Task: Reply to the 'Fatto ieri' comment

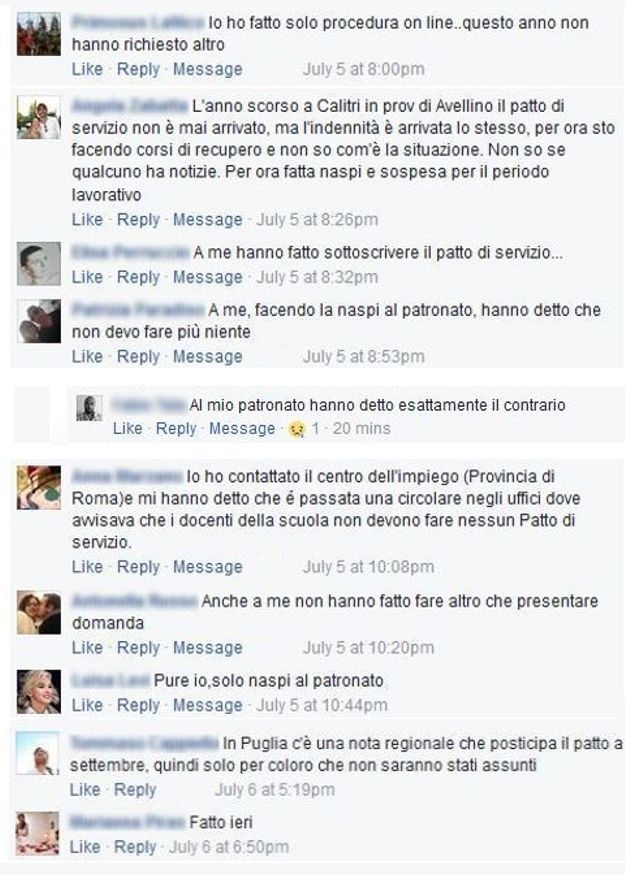Action: 135,847
